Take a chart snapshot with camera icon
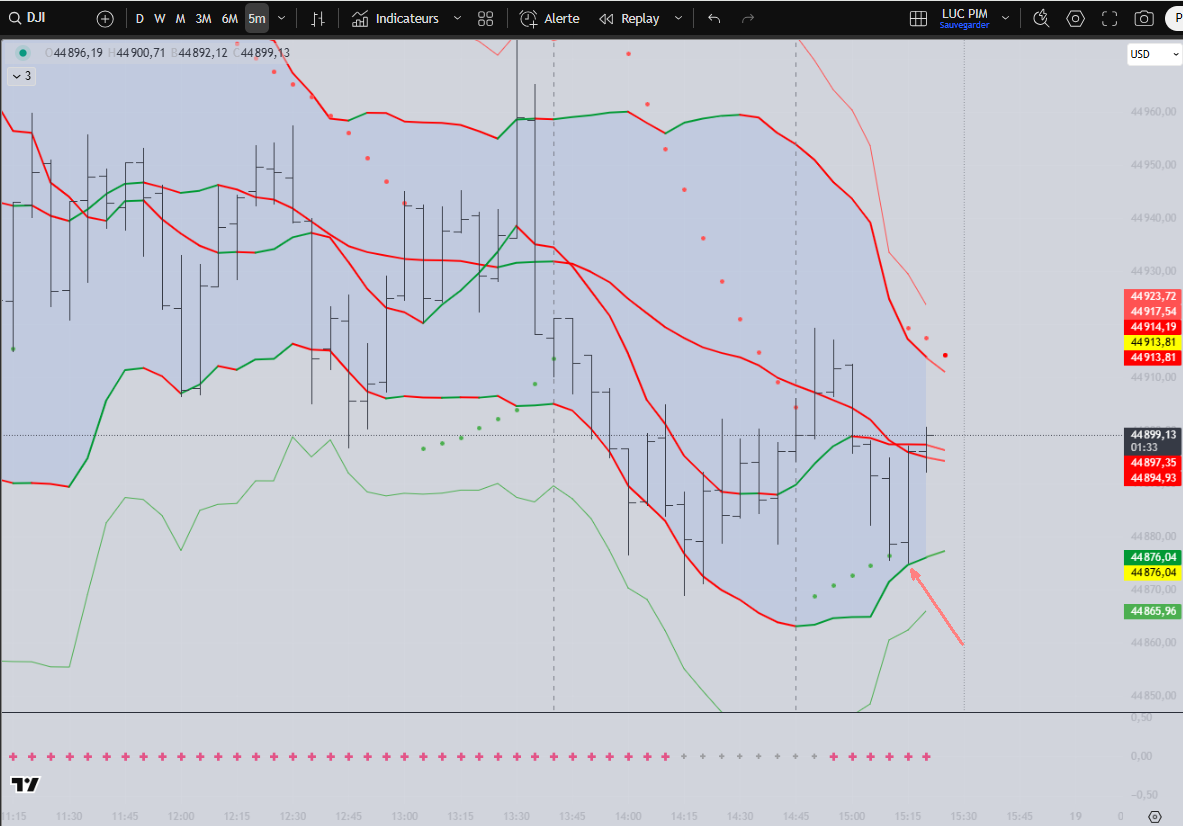Screen dimensions: 1183x826 [x=1144, y=19]
